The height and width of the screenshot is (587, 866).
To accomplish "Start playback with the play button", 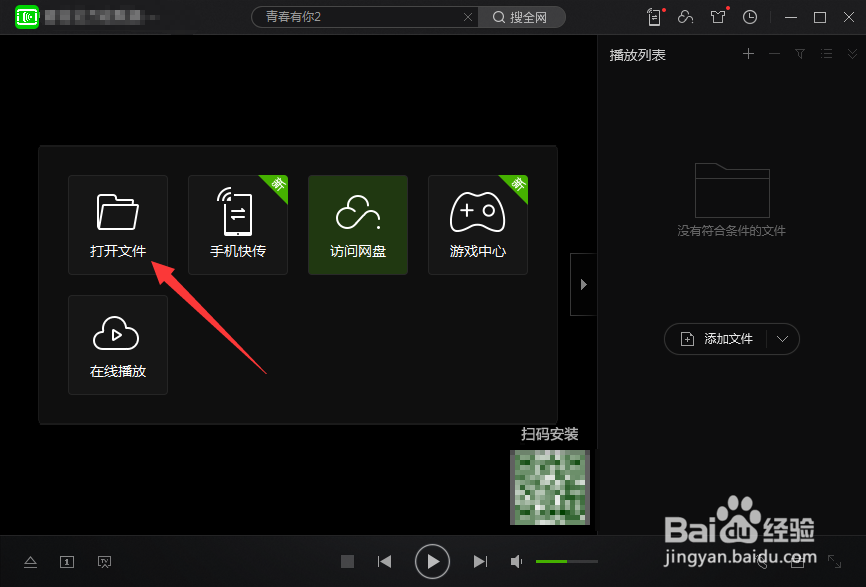I will 432,562.
